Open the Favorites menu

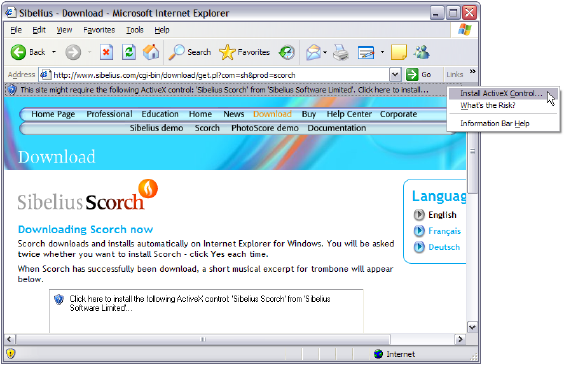[x=99, y=30]
